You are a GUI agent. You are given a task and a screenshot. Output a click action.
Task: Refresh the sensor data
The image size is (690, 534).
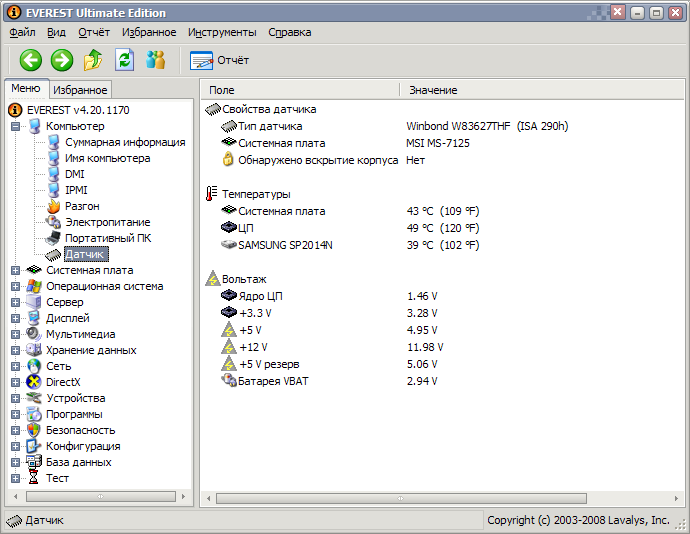(125, 60)
